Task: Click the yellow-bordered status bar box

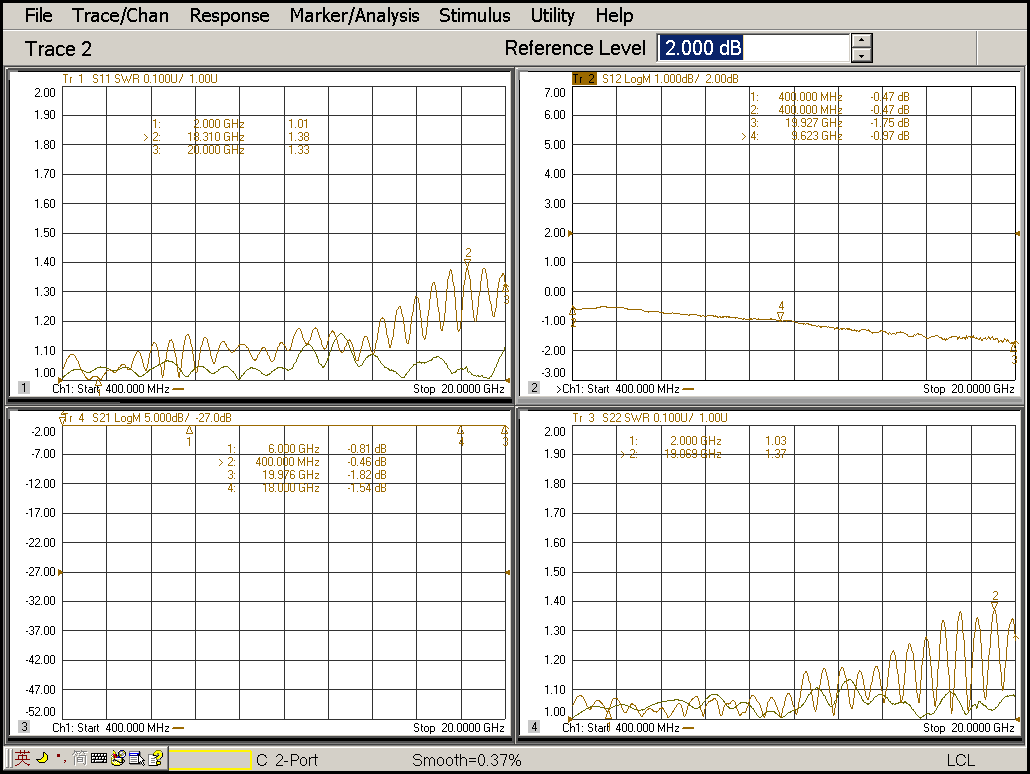Action: (210, 760)
